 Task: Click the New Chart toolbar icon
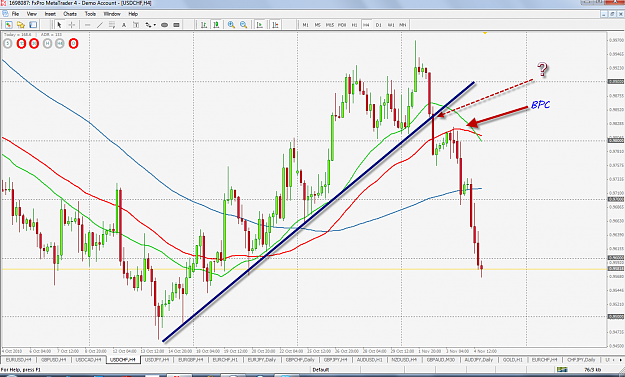pyautogui.click(x=8, y=25)
